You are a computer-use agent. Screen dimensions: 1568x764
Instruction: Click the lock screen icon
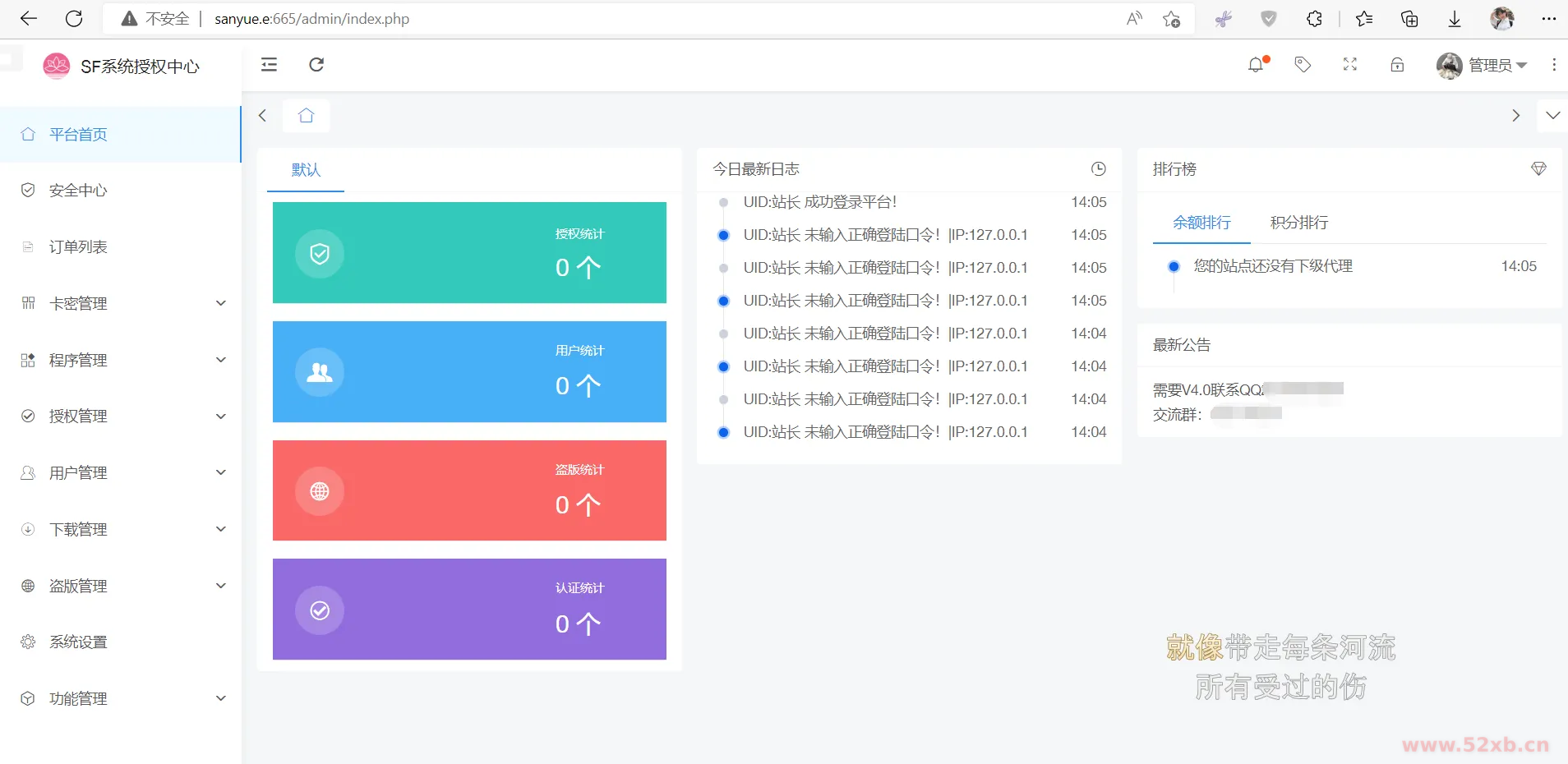[1397, 65]
